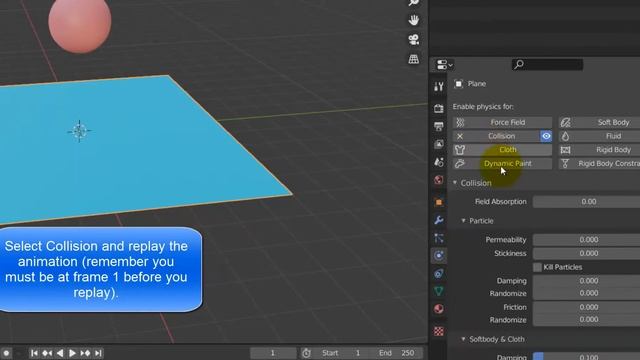Play the animation in reverse
Screen dimensions: 640x360
[60, 353]
